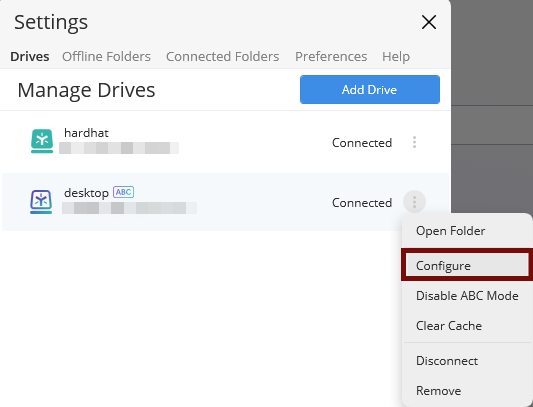Disable ABC Mode for the desktop drive

point(467,295)
